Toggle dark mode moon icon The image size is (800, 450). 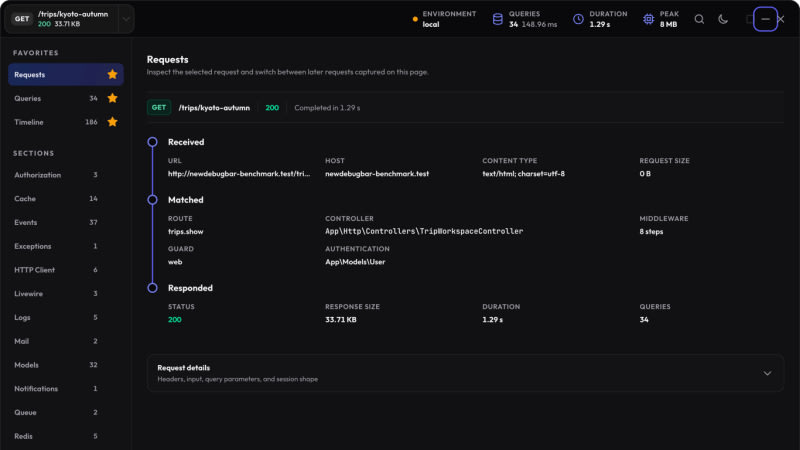[x=723, y=19]
